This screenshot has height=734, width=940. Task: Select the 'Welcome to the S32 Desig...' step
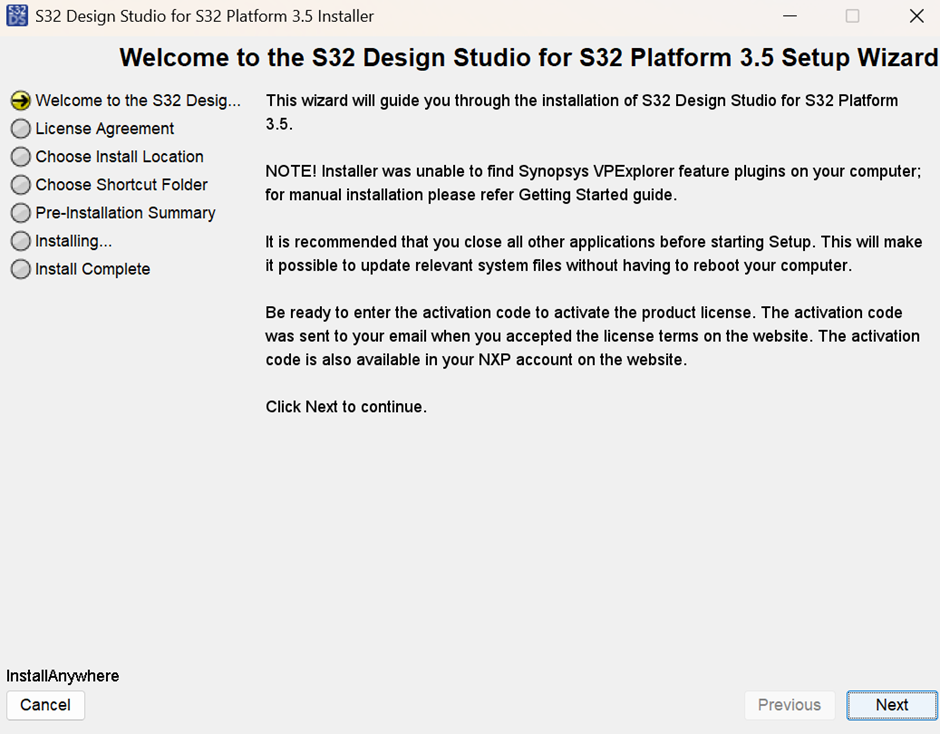click(138, 100)
